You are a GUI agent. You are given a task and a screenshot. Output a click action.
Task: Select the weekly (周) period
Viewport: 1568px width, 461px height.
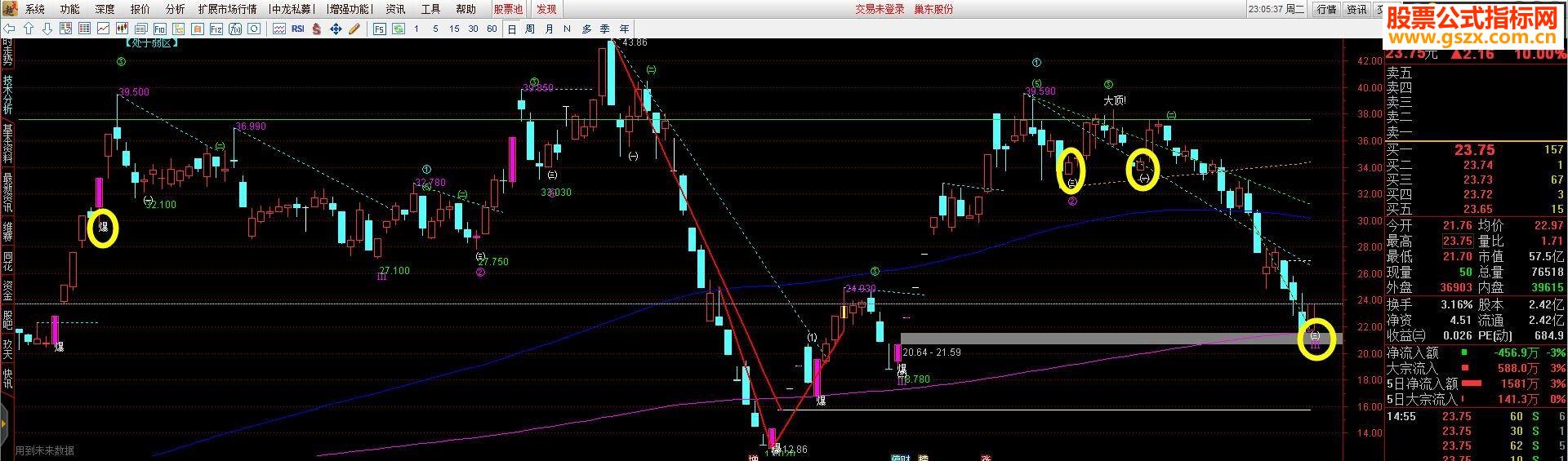coord(530,29)
